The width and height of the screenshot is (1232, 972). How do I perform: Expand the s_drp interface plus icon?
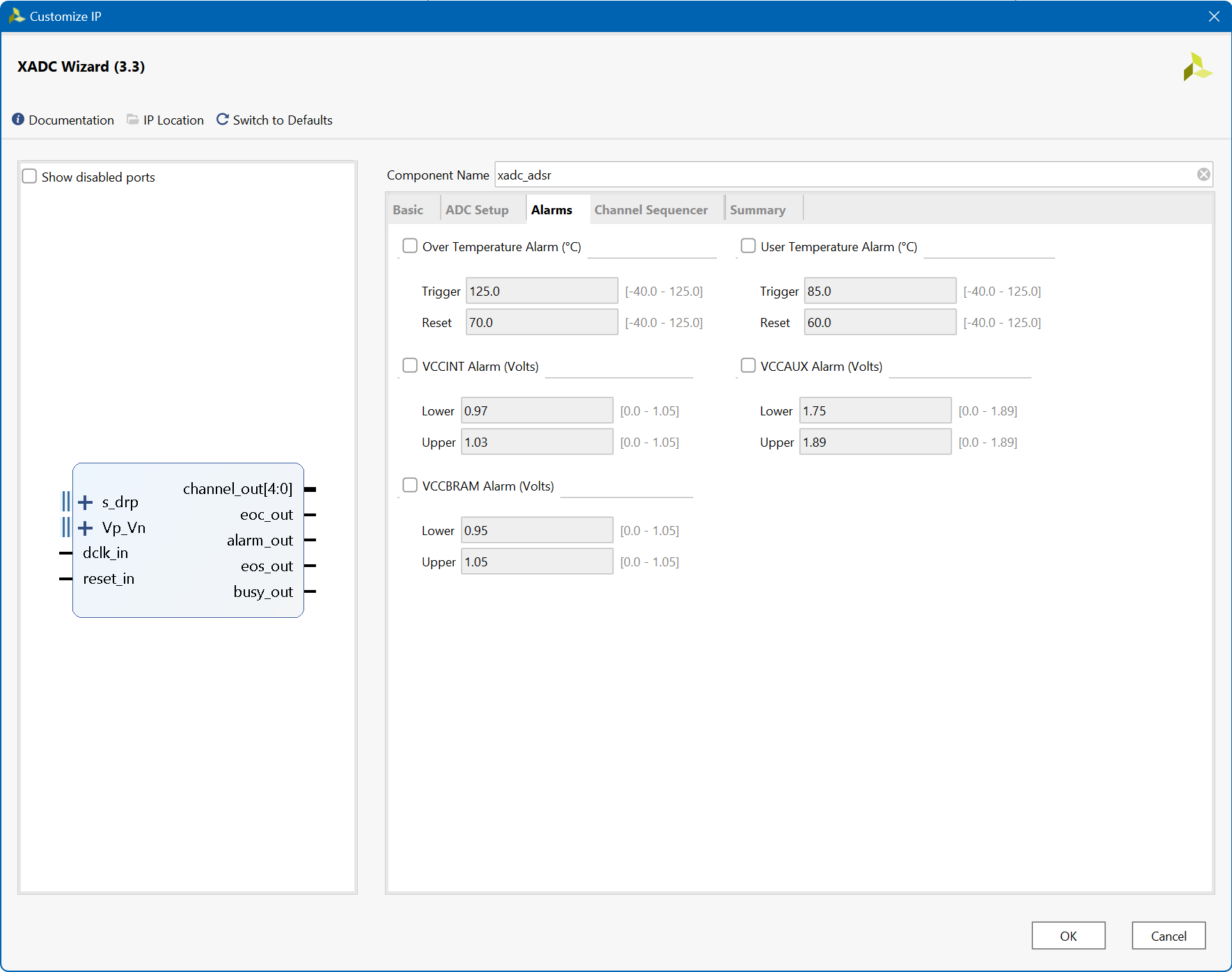coord(86,502)
